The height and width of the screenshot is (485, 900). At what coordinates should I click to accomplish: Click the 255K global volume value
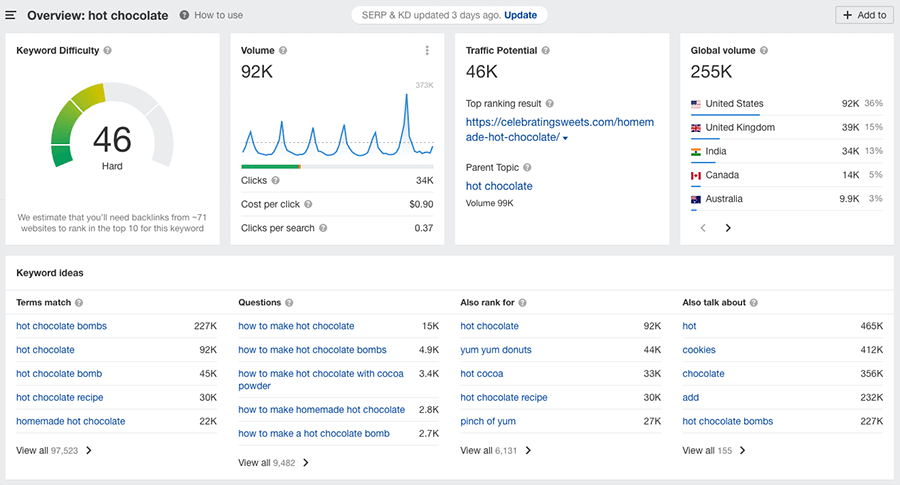711,72
